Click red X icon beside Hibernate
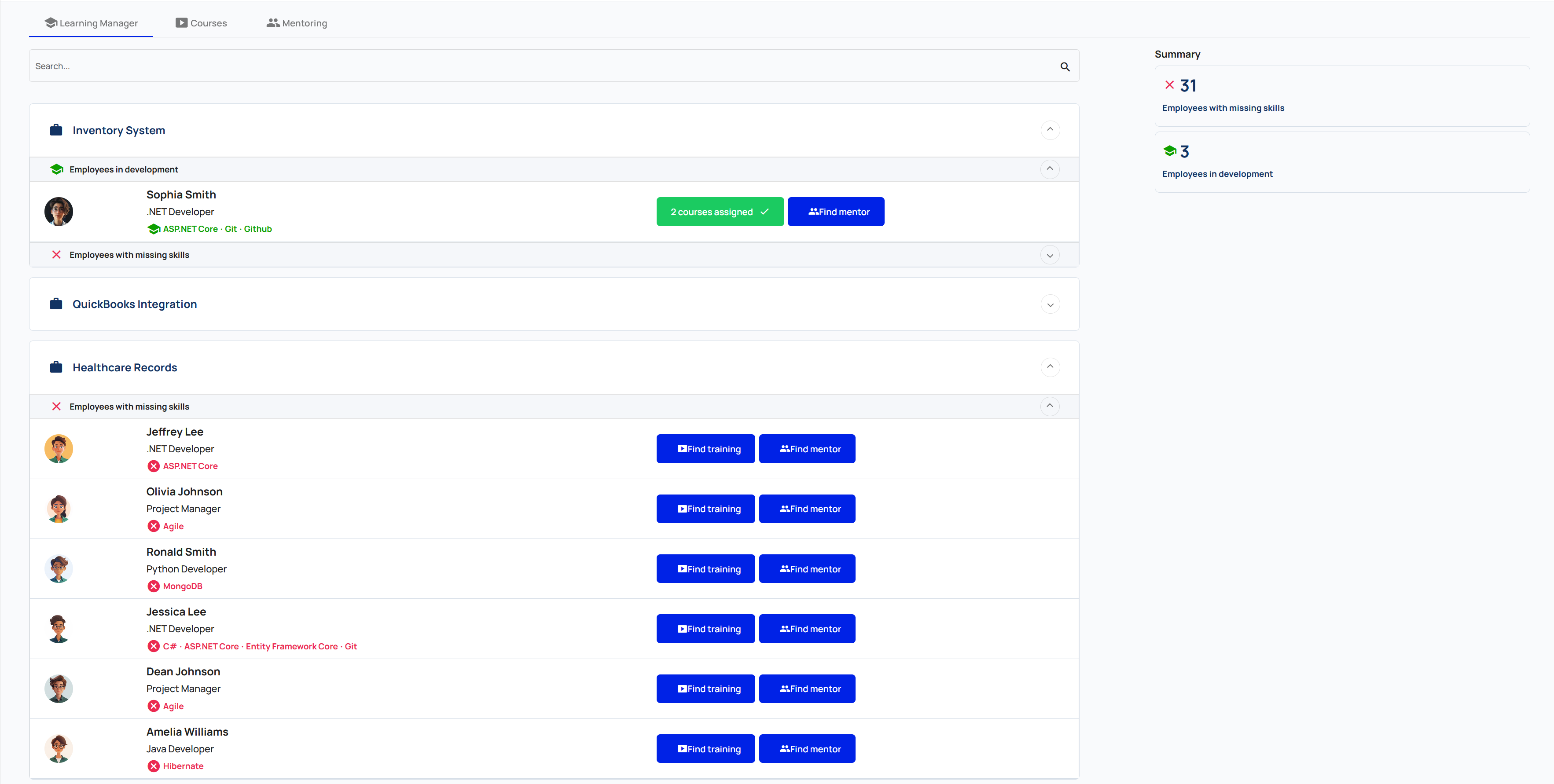Image resolution: width=1554 pixels, height=784 pixels. click(154, 766)
